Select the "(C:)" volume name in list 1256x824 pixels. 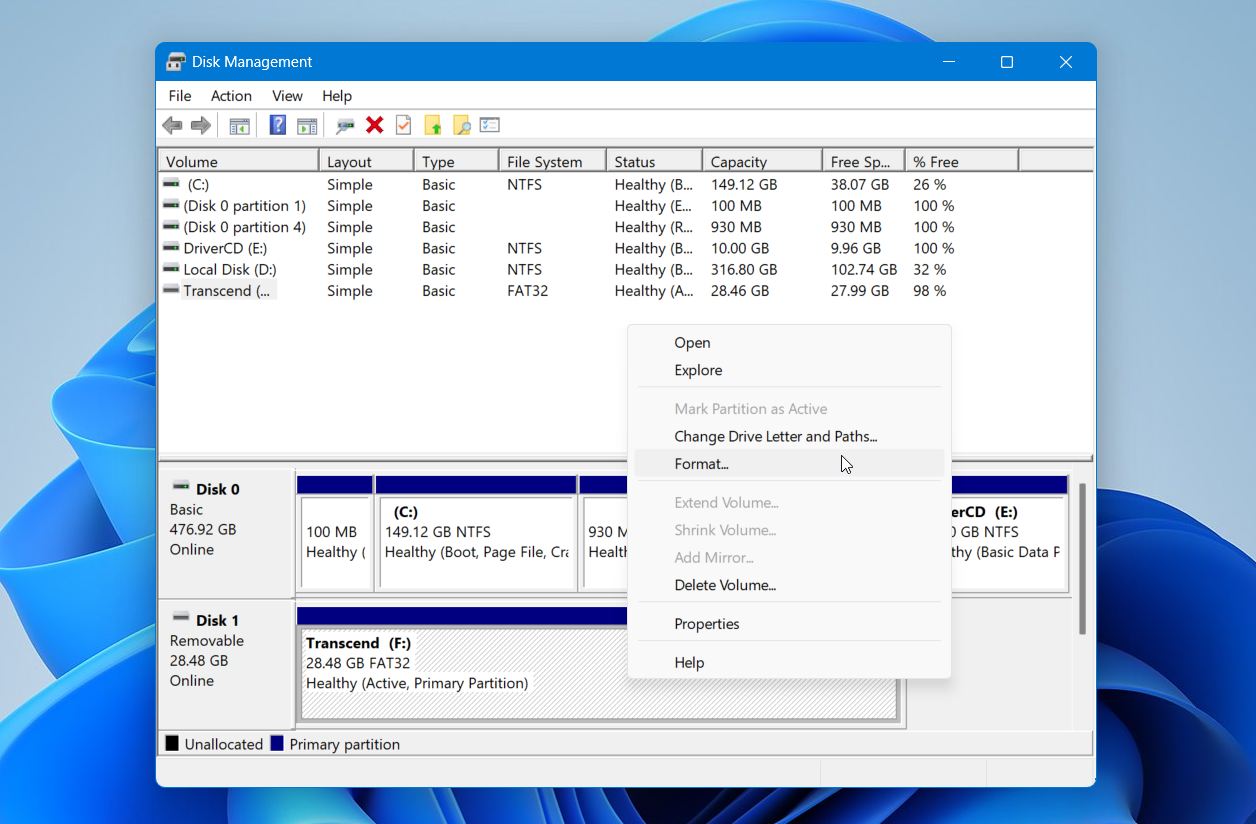(x=198, y=185)
